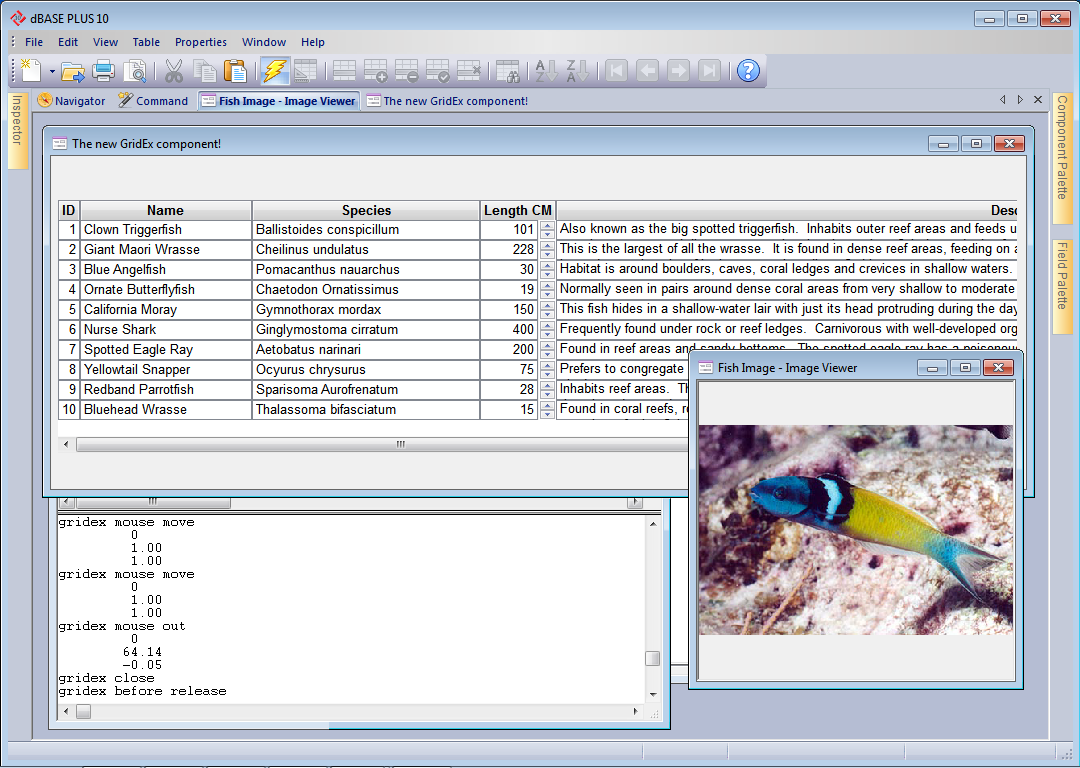Select the Ocyurus chrysurus species cell

point(366,369)
